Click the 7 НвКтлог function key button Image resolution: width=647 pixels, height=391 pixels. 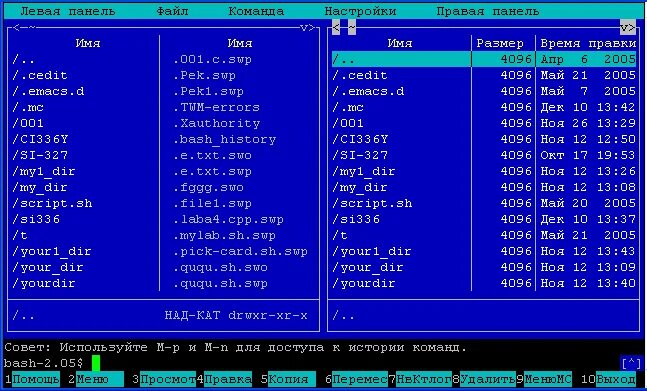[420, 379]
